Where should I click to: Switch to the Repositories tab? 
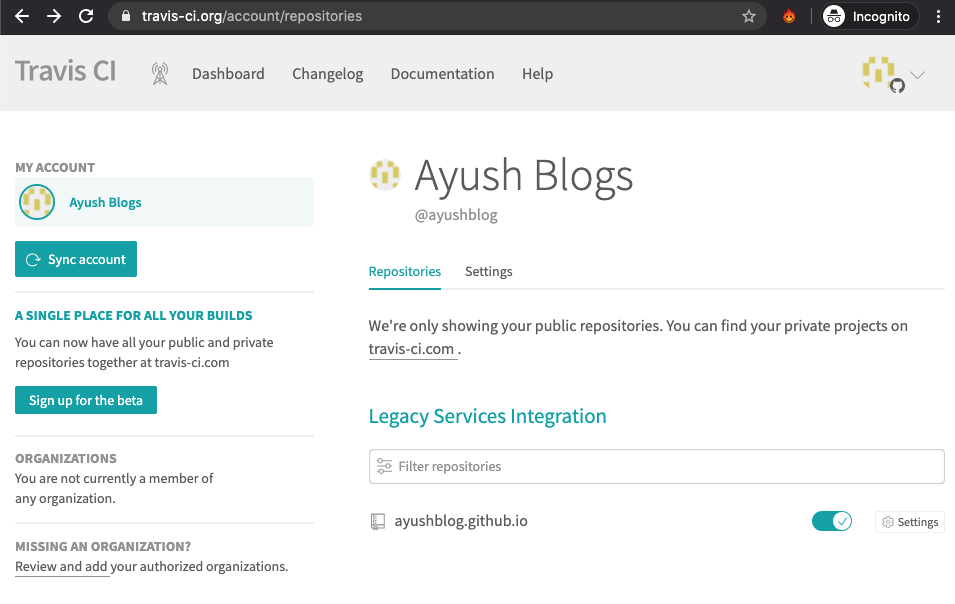[x=405, y=272]
